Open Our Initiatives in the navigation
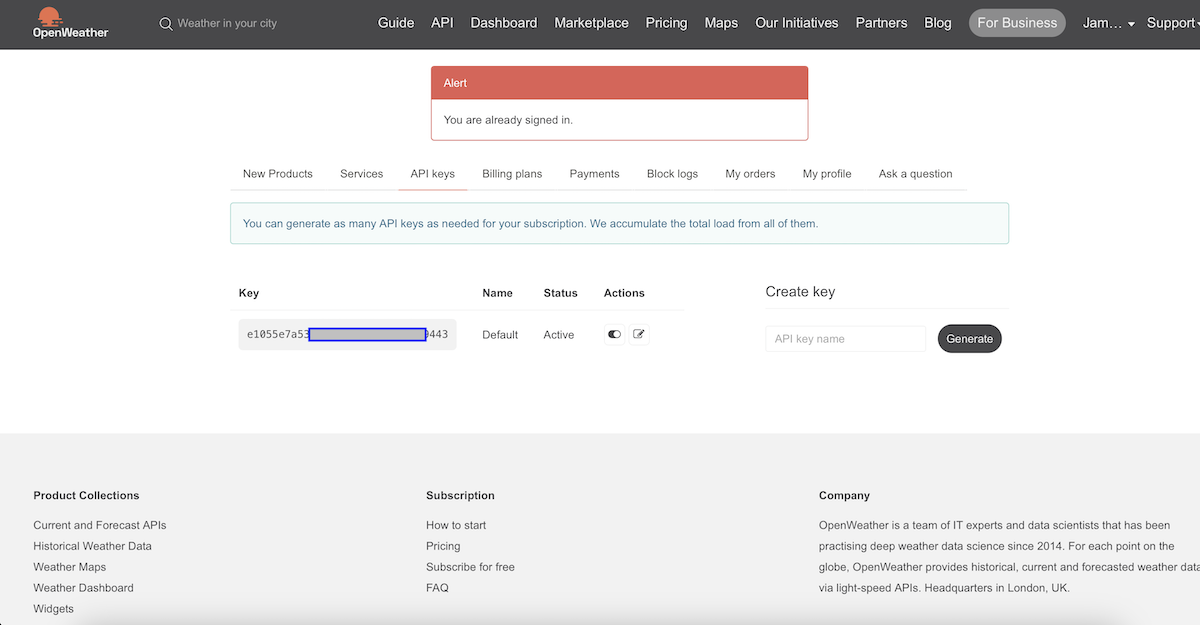Viewport: 1200px width, 625px height. (x=797, y=23)
